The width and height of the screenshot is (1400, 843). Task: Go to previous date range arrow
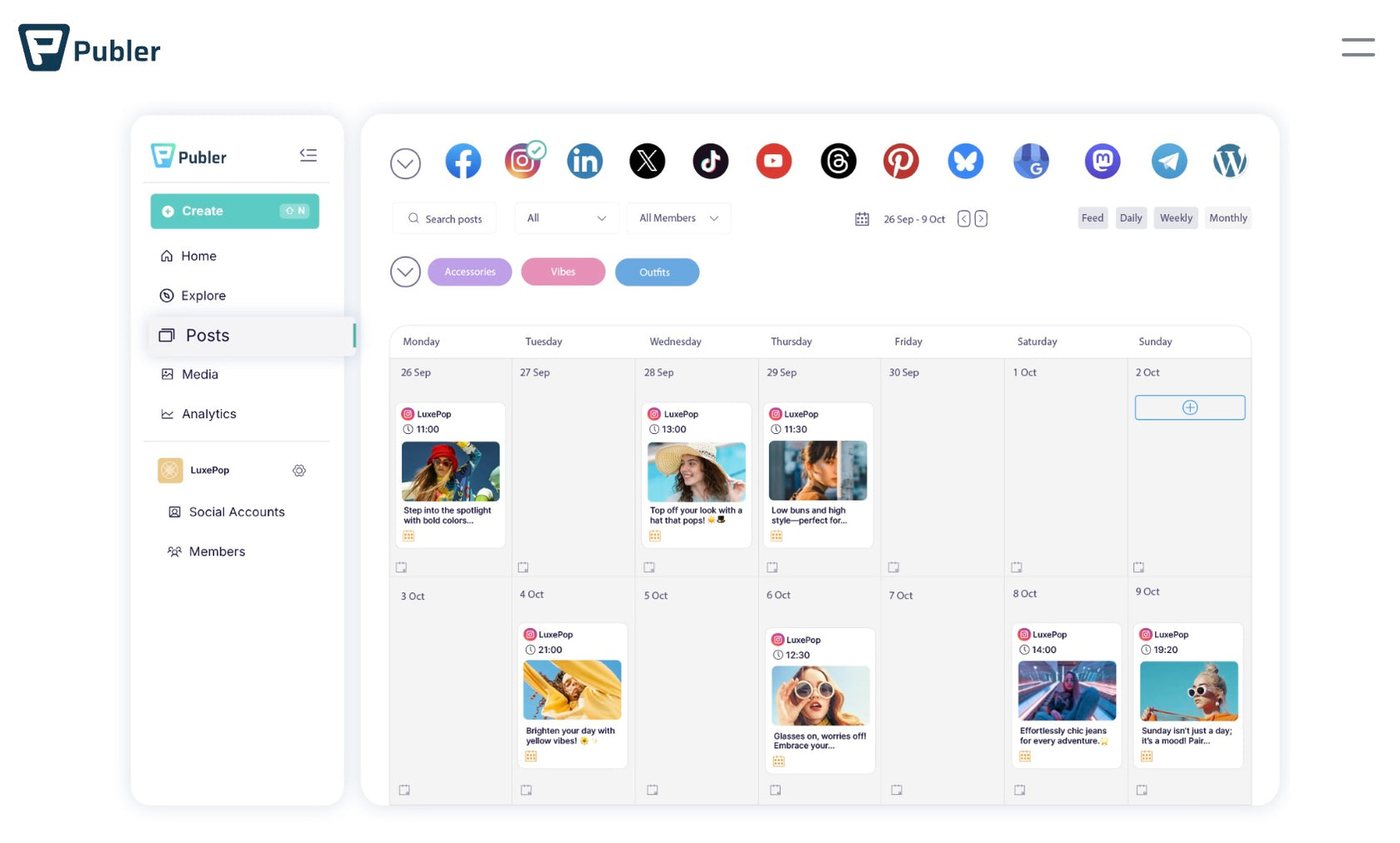pos(963,218)
